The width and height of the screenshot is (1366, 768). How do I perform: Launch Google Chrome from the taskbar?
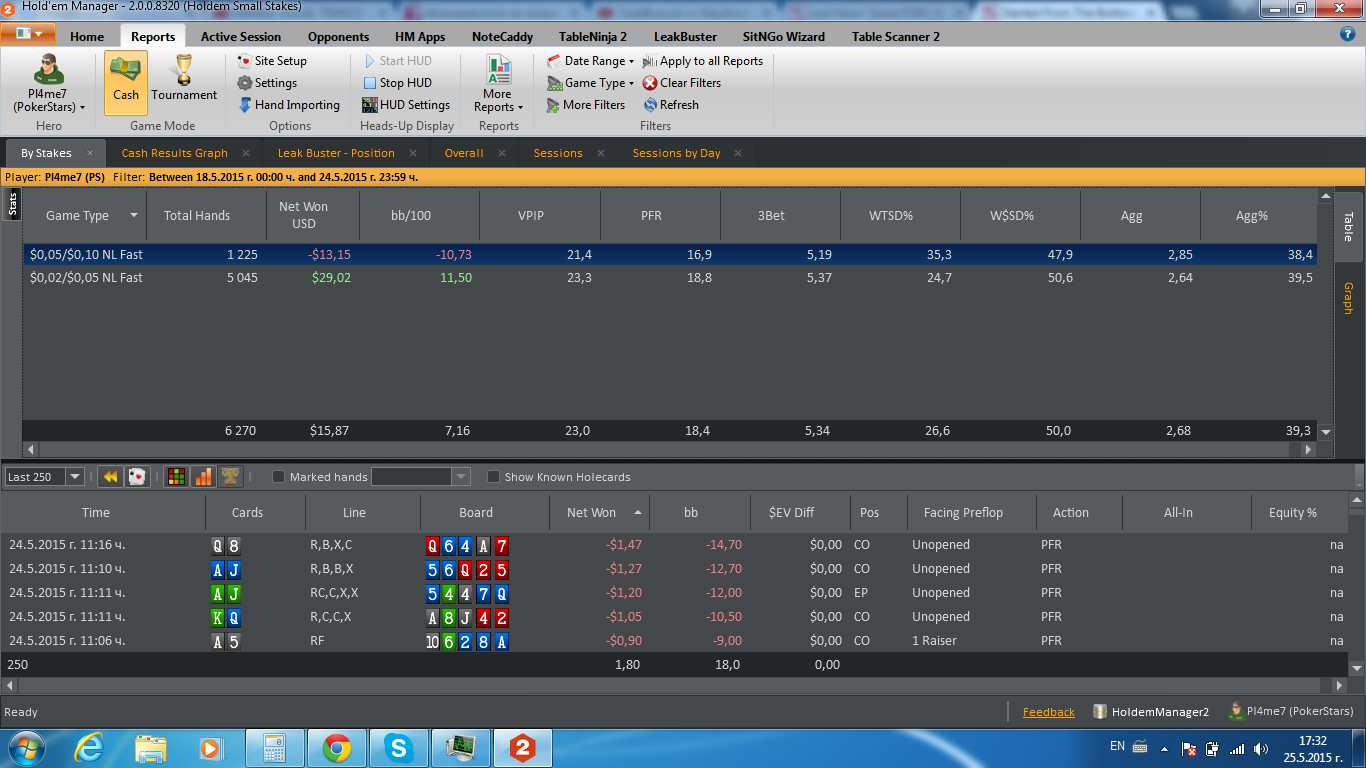tap(336, 748)
